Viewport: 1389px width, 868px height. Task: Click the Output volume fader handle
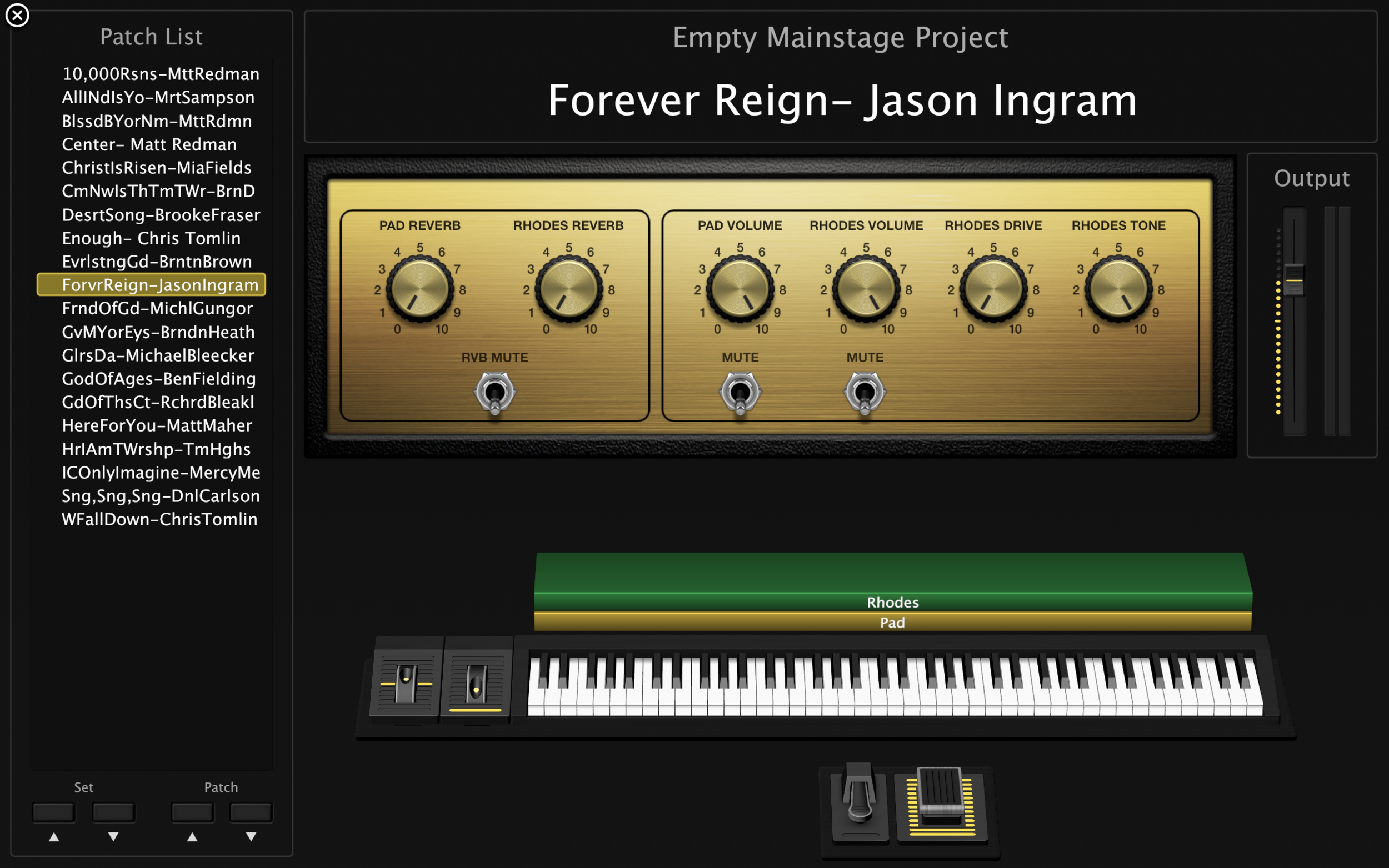pos(1293,280)
